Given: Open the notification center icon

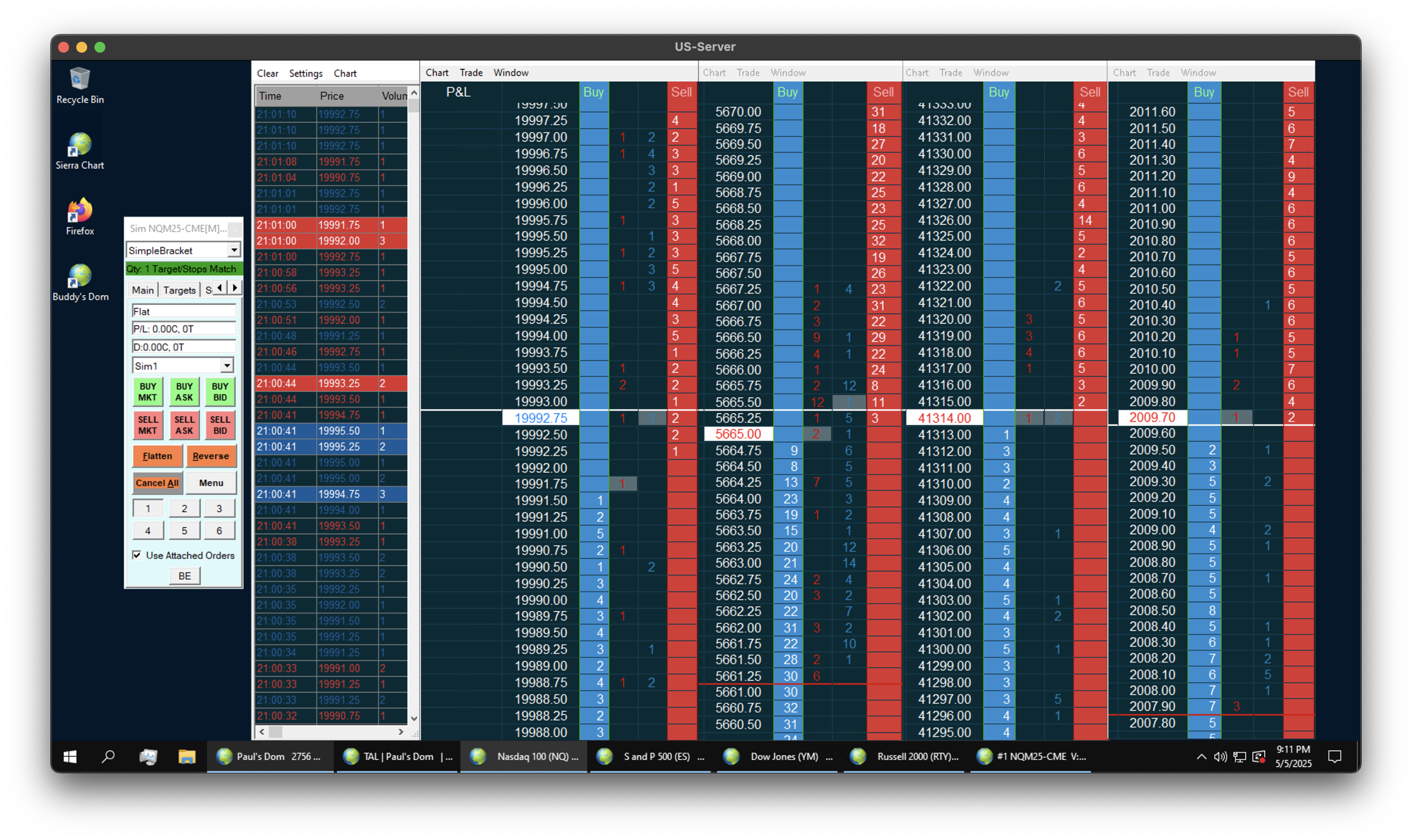Looking at the screenshot, I should tap(1334, 757).
